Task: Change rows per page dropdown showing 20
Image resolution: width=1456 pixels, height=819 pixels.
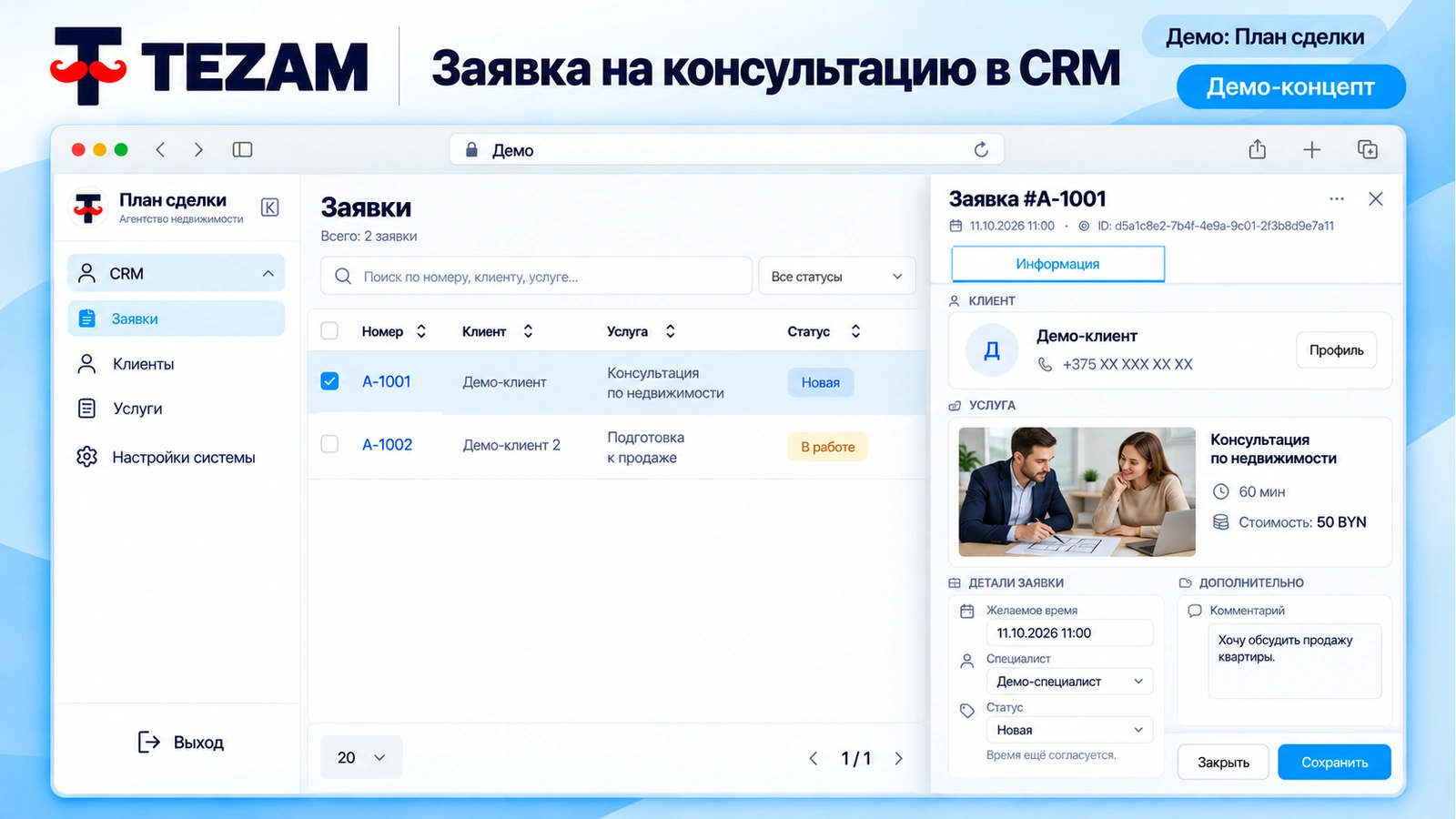Action: pyautogui.click(x=361, y=757)
